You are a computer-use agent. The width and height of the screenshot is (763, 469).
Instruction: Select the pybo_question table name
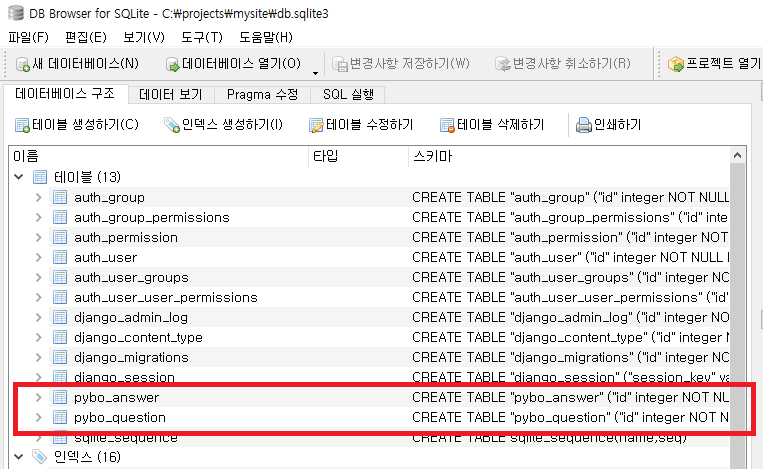120,417
